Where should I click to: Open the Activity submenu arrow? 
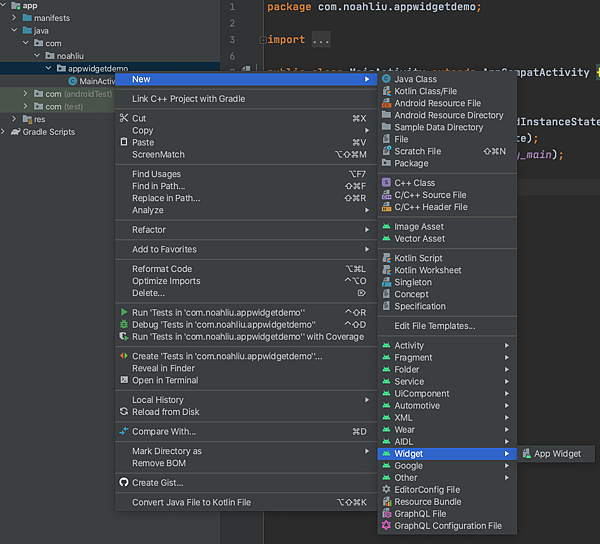pos(507,345)
